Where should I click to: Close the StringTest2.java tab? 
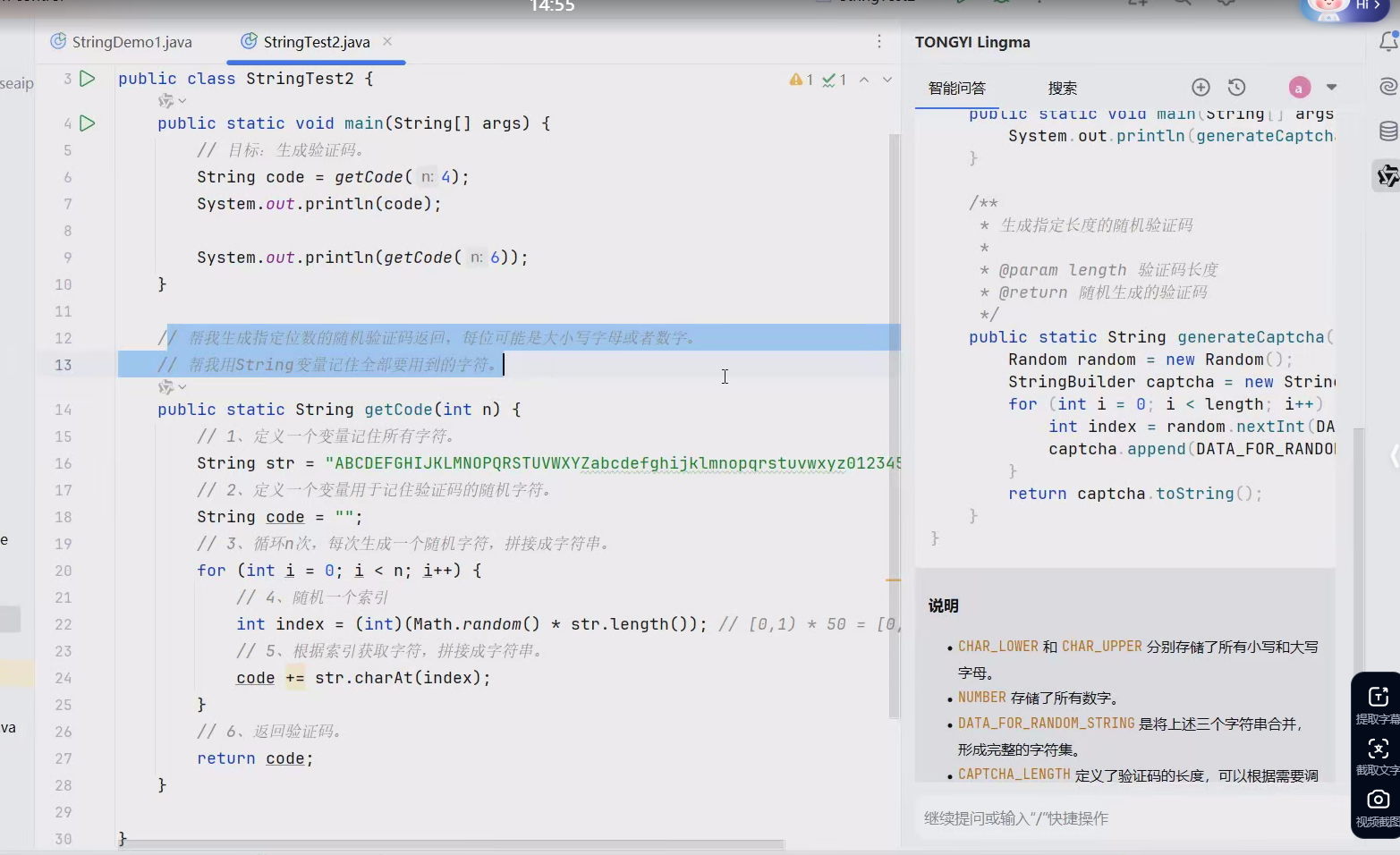tap(387, 41)
